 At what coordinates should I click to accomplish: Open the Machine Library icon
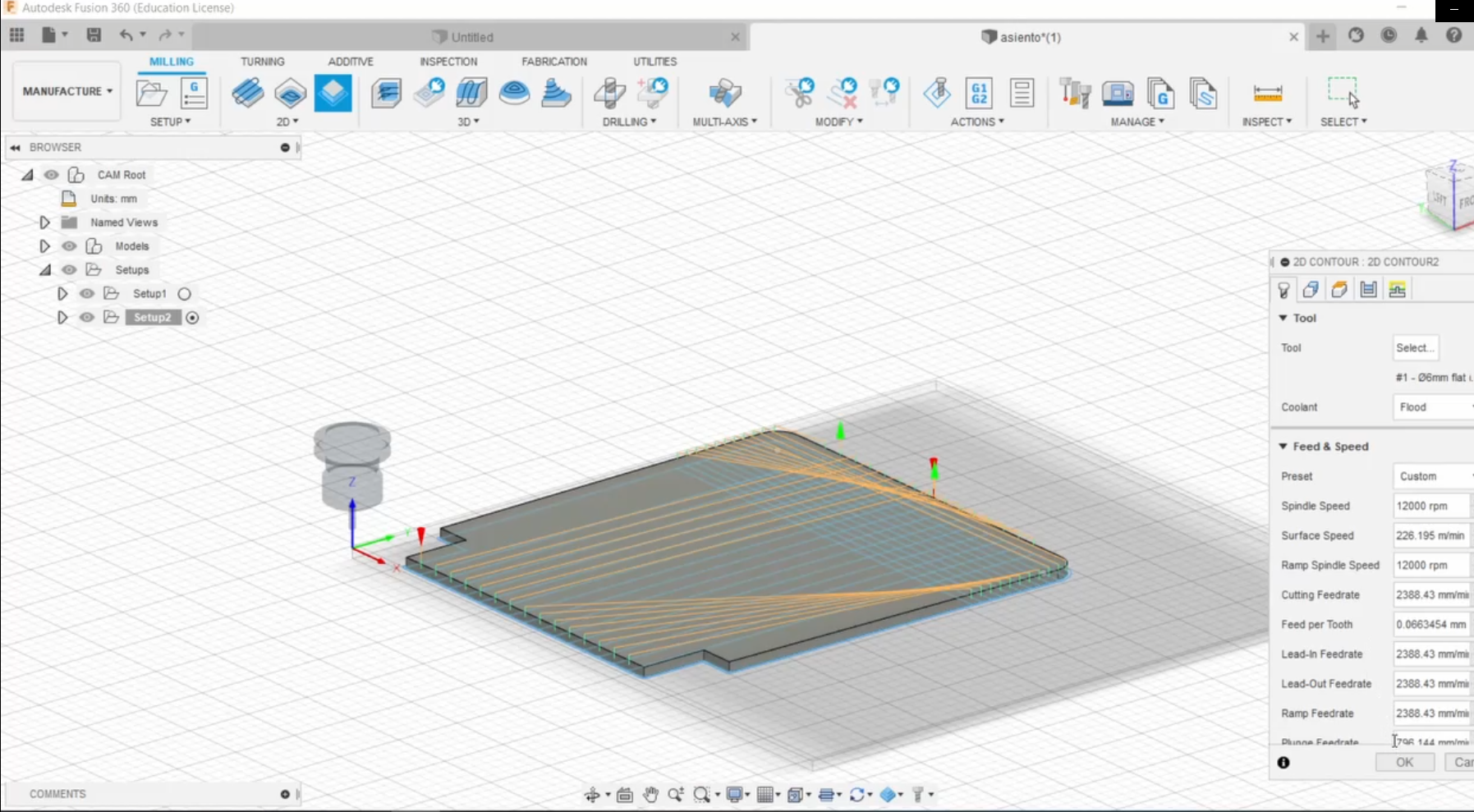point(1118,93)
